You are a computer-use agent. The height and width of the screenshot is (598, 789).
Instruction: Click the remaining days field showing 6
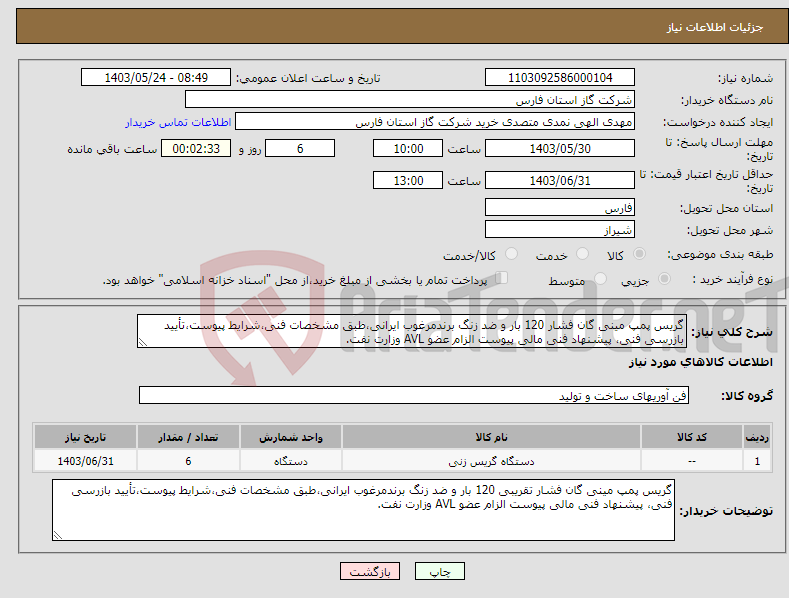pyautogui.click(x=300, y=148)
